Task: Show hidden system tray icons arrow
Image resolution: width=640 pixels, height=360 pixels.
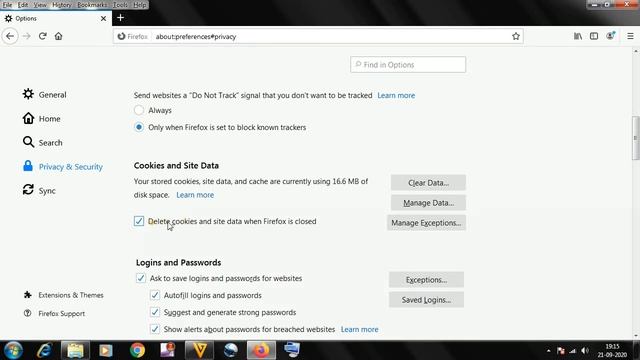Action: [549, 351]
